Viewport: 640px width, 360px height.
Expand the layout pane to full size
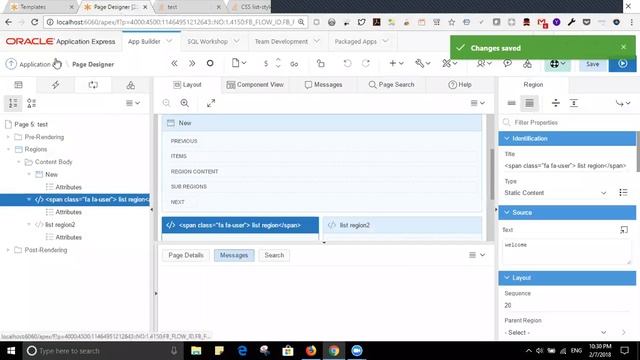coord(211,103)
